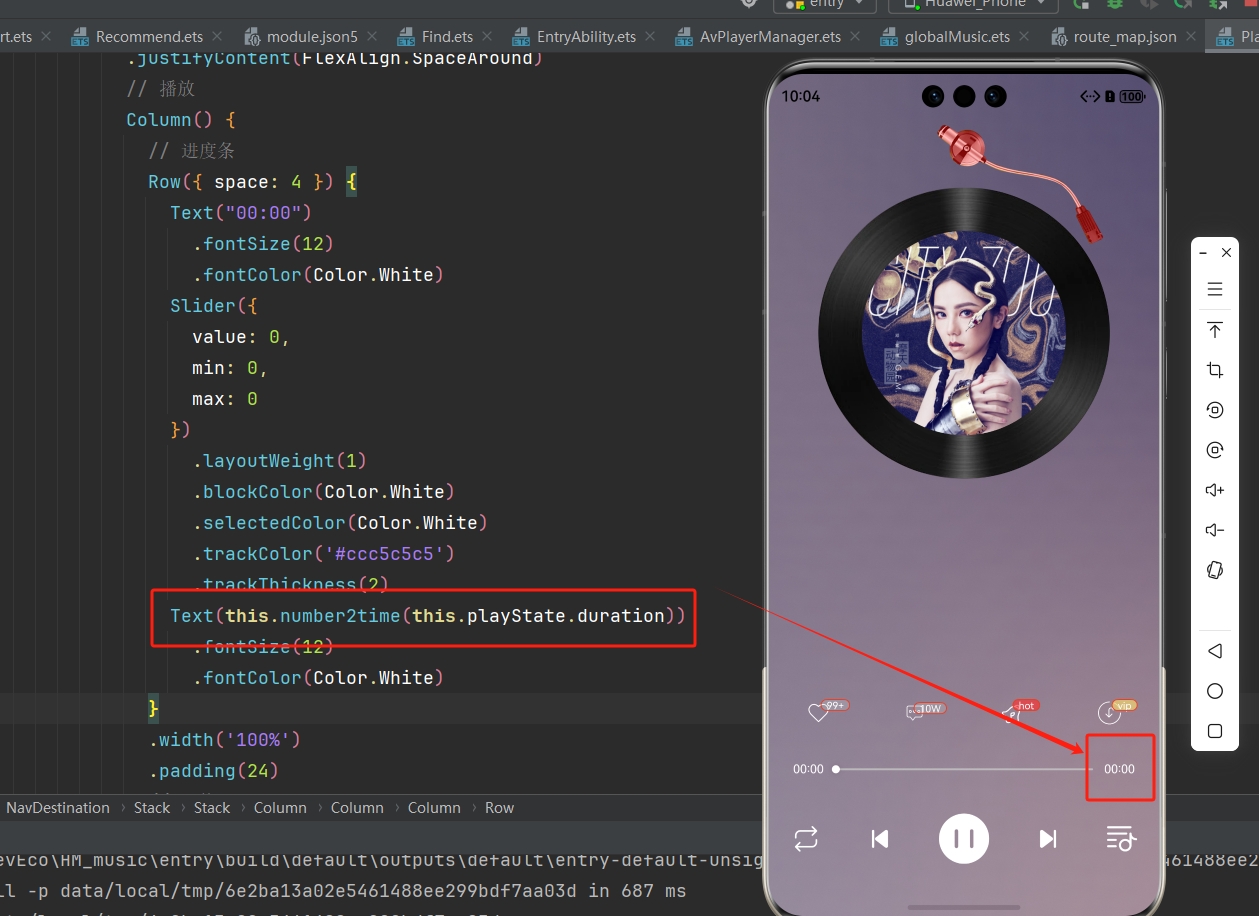Open the playlist queue icon

tap(1120, 838)
